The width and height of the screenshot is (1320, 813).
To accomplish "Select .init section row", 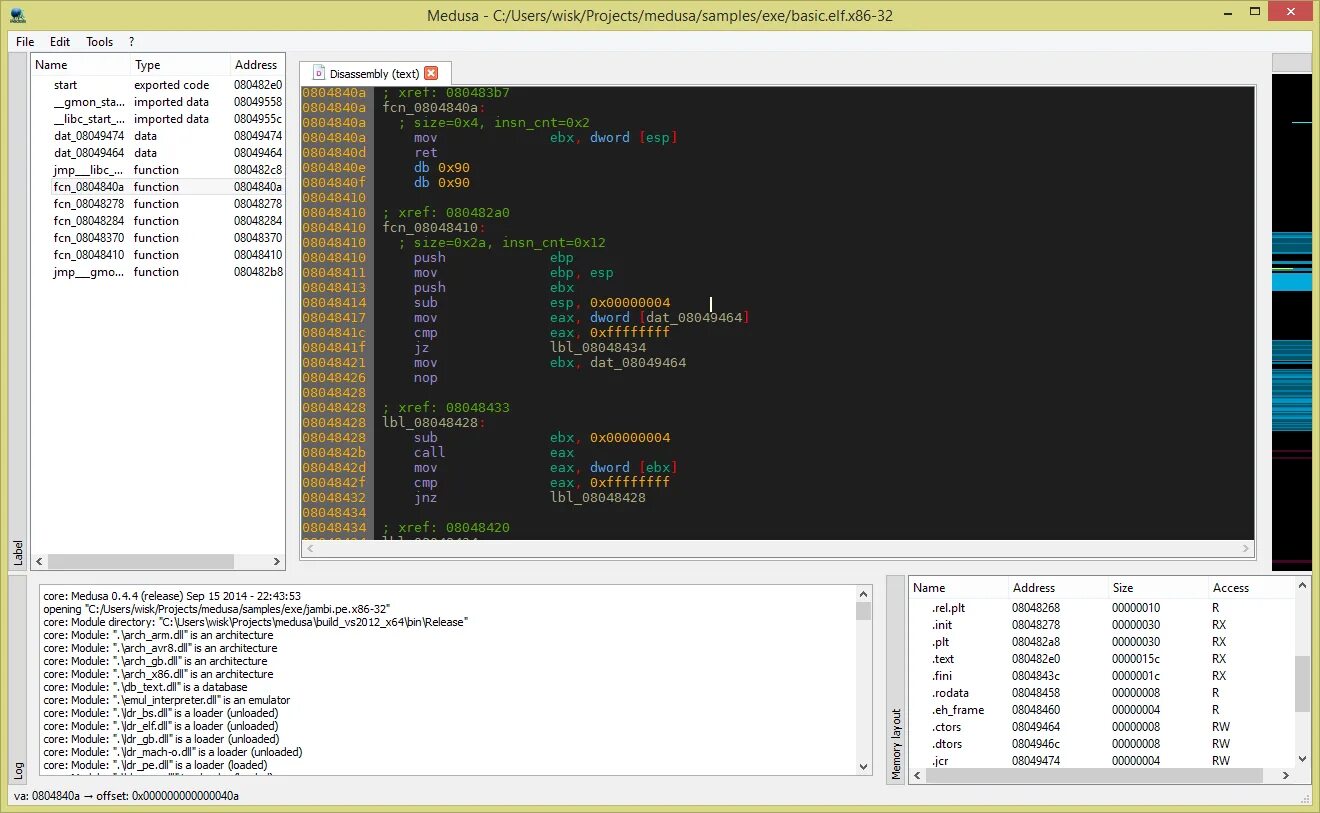I will (1101, 625).
